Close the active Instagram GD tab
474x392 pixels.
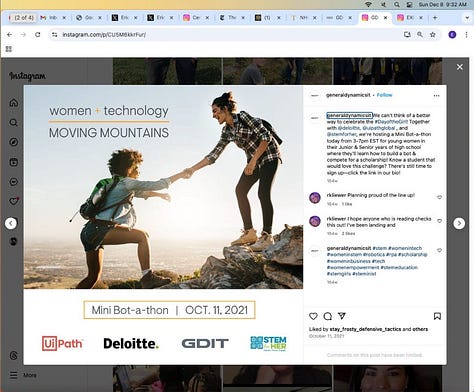pyautogui.click(x=386, y=18)
